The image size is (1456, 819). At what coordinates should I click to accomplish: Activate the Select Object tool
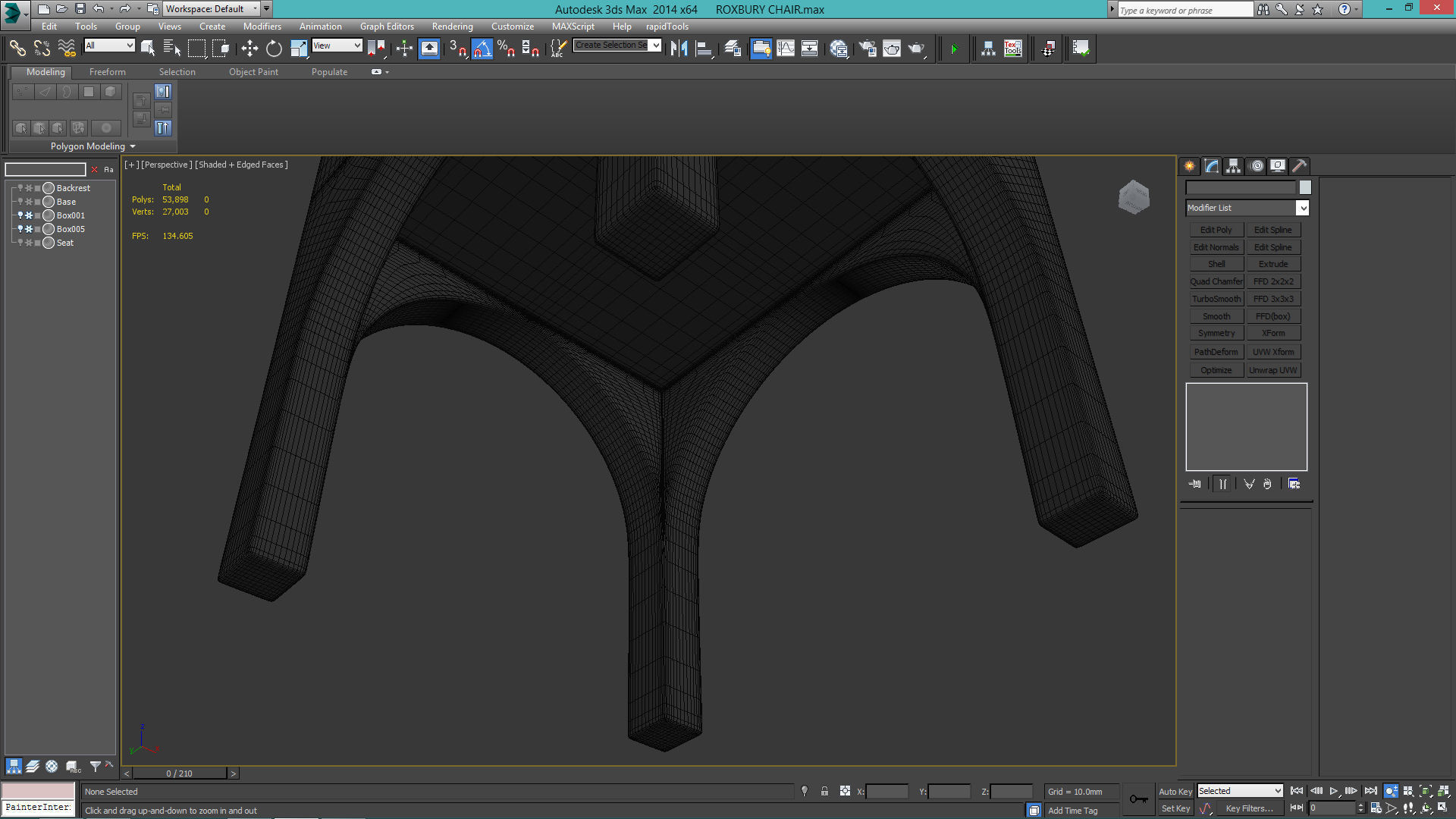[148, 49]
